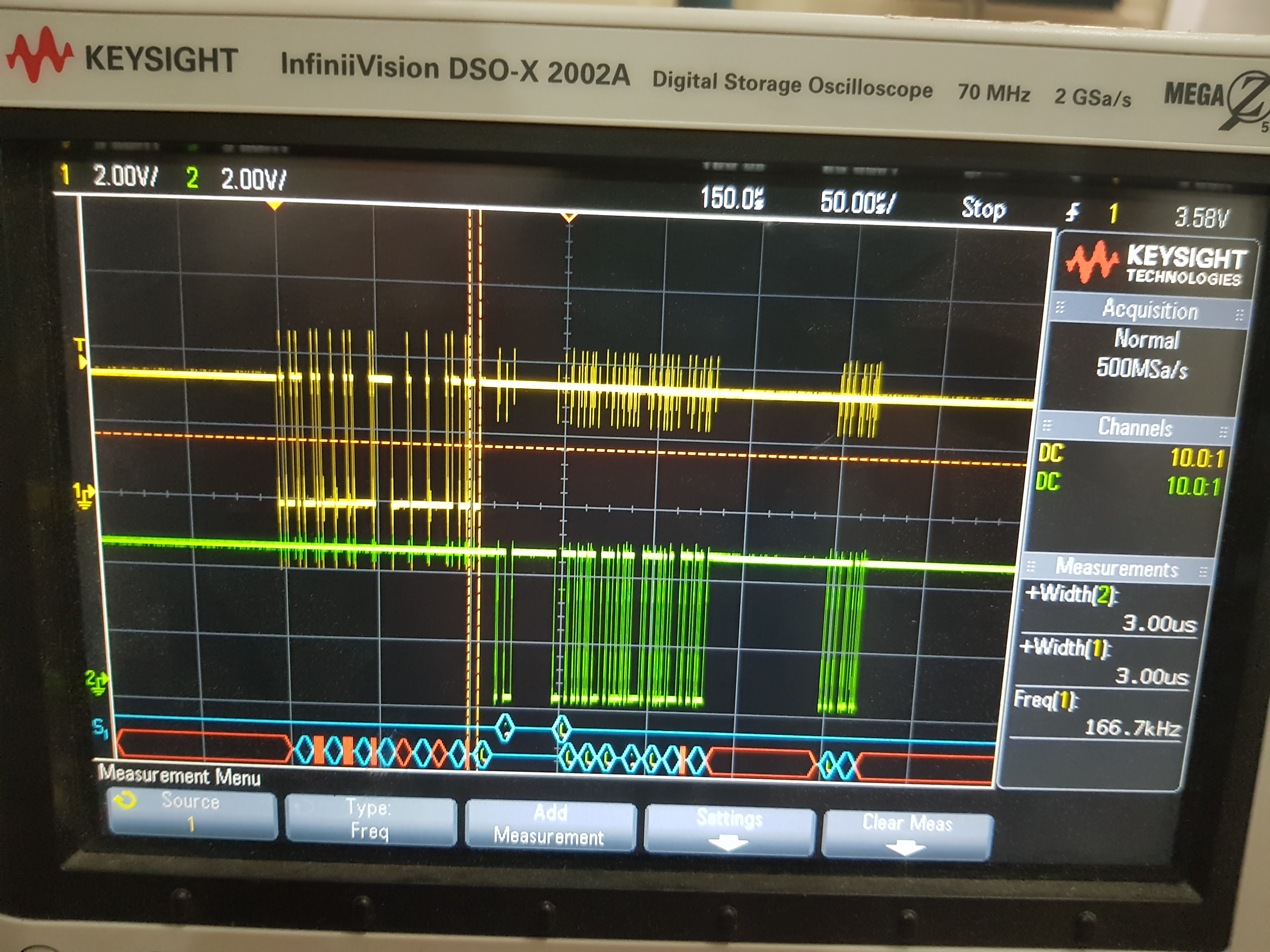The height and width of the screenshot is (952, 1270).
Task: Click the Add Measurement softkey
Action: click(x=550, y=825)
